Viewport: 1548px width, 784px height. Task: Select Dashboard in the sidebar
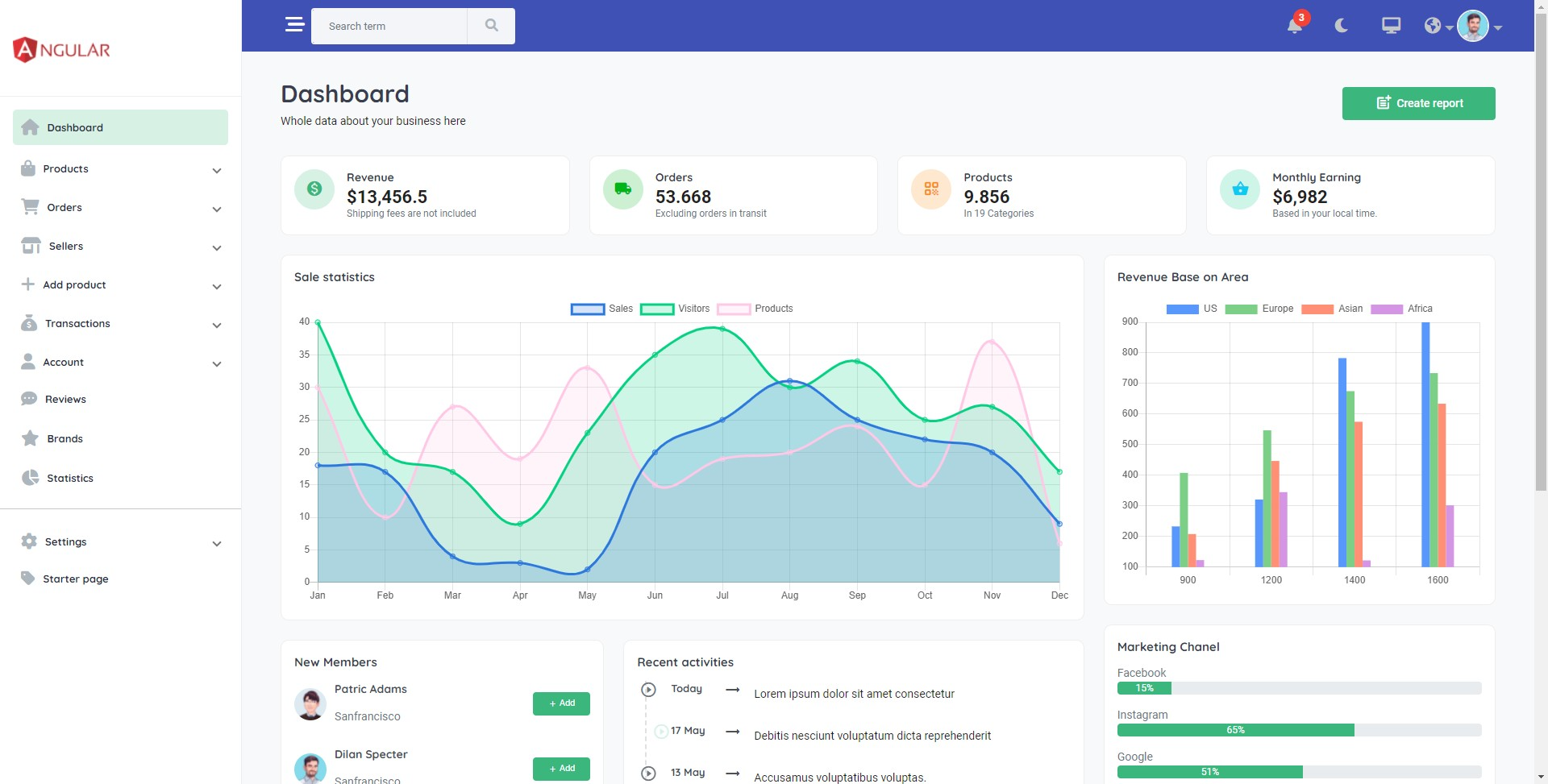pyautogui.click(x=75, y=127)
